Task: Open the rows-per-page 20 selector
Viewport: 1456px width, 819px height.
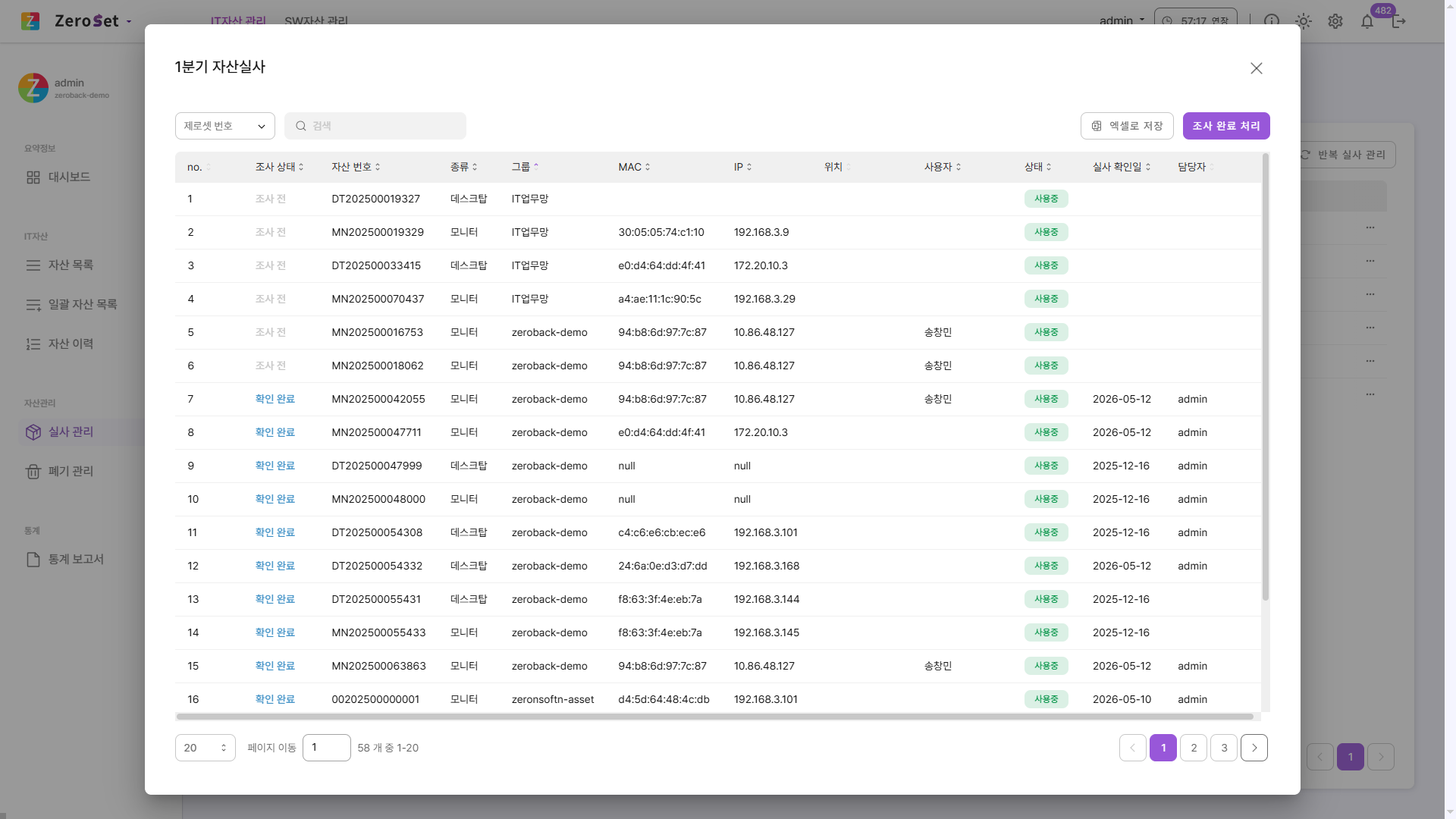Action: click(x=206, y=748)
